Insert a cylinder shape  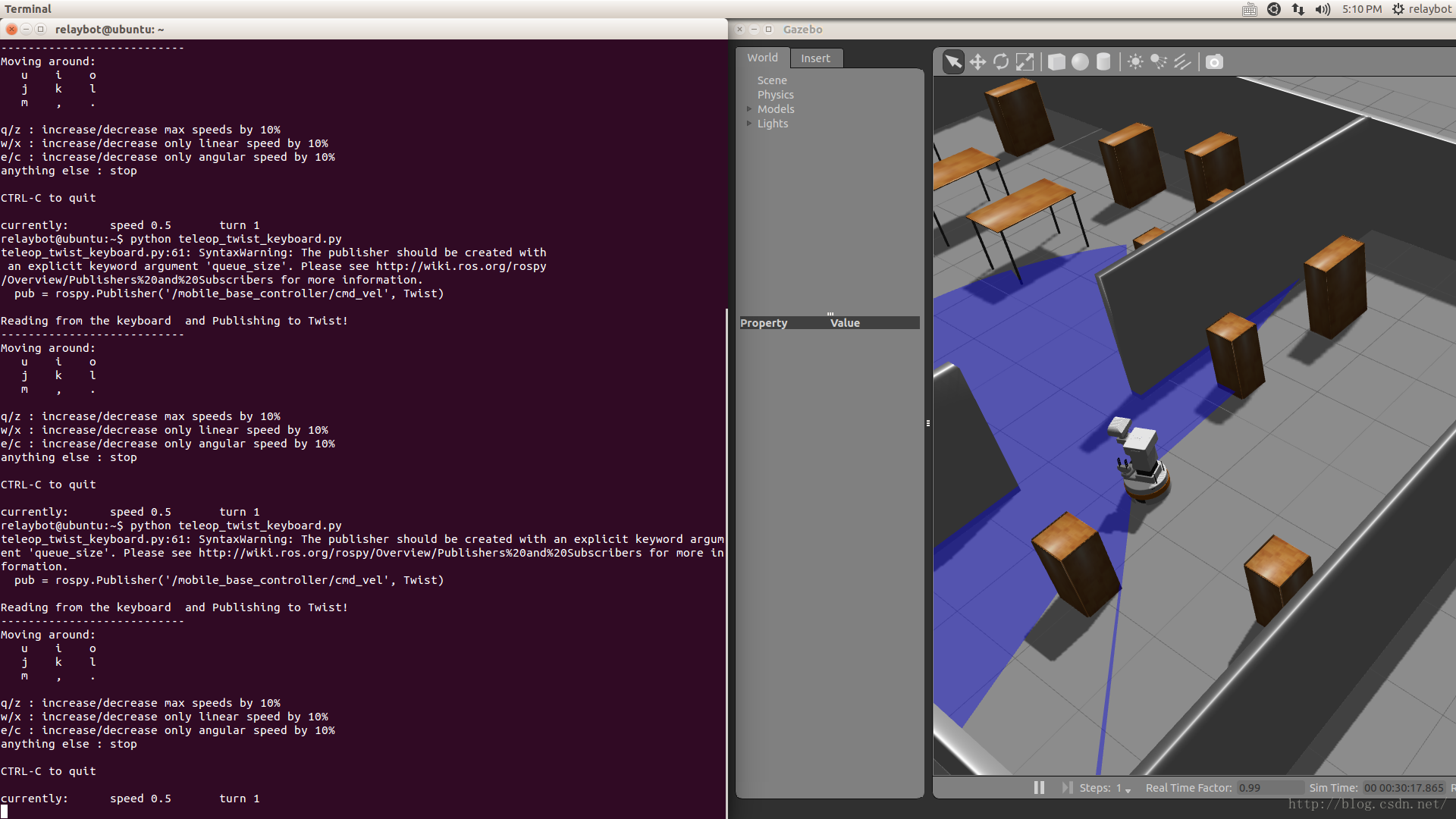tap(1103, 61)
